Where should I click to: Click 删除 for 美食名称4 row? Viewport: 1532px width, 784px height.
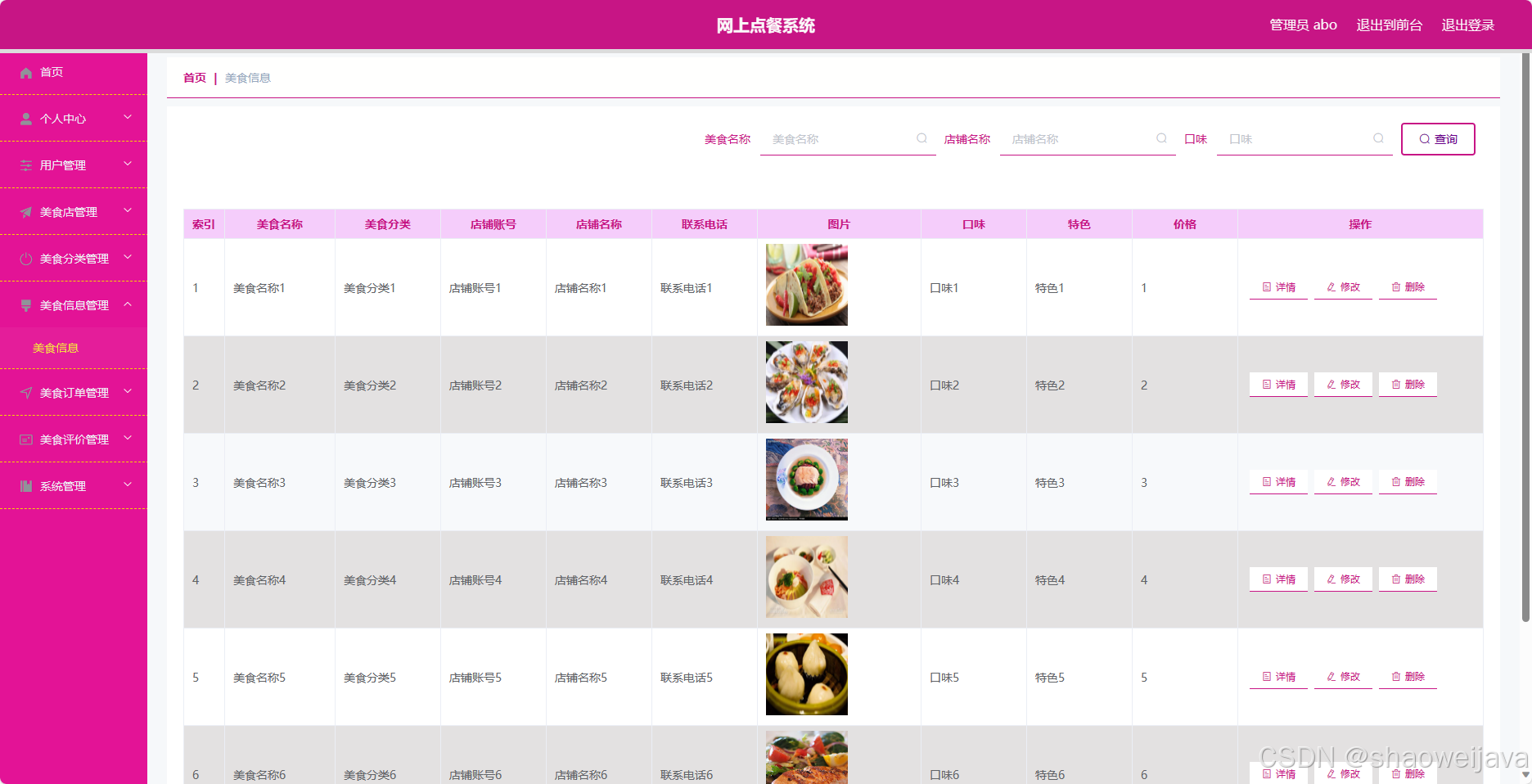pos(1408,579)
